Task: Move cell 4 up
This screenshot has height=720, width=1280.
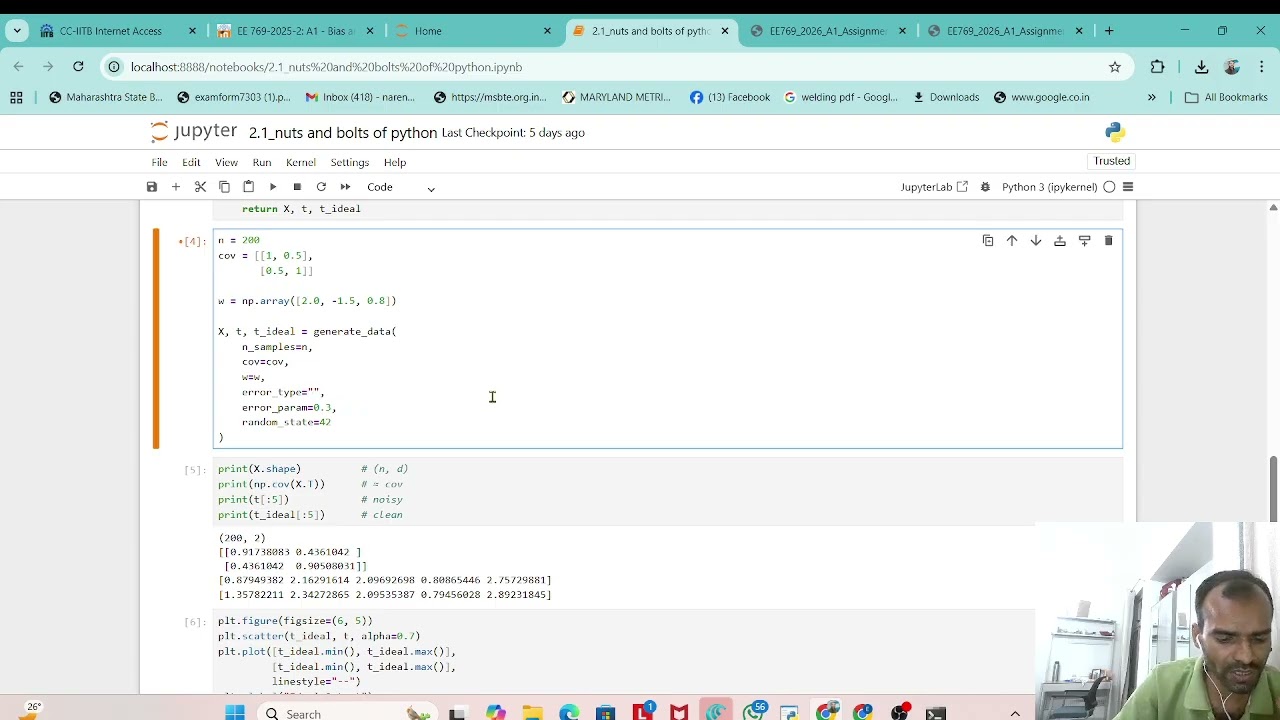Action: pyautogui.click(x=1012, y=241)
